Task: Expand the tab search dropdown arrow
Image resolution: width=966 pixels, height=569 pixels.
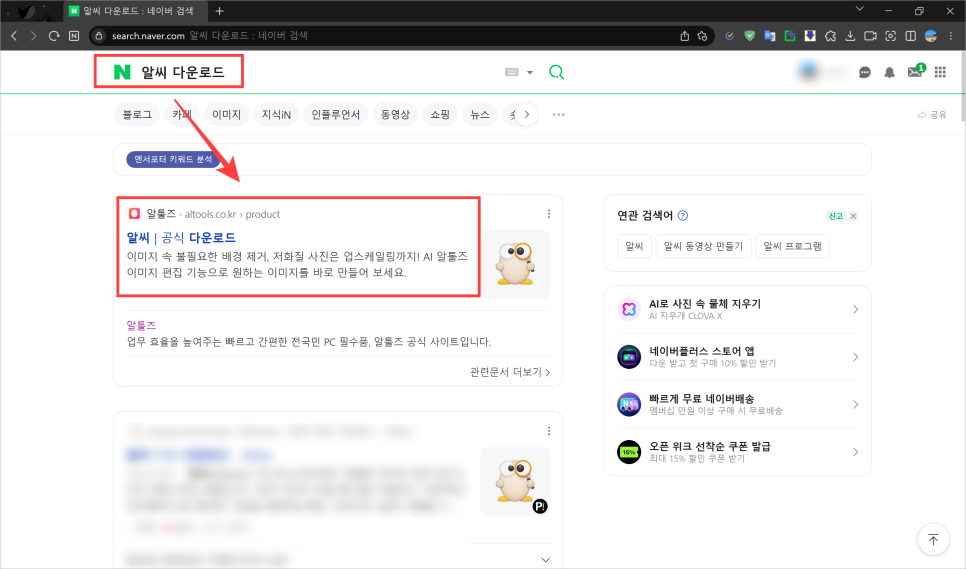Action: click(859, 9)
